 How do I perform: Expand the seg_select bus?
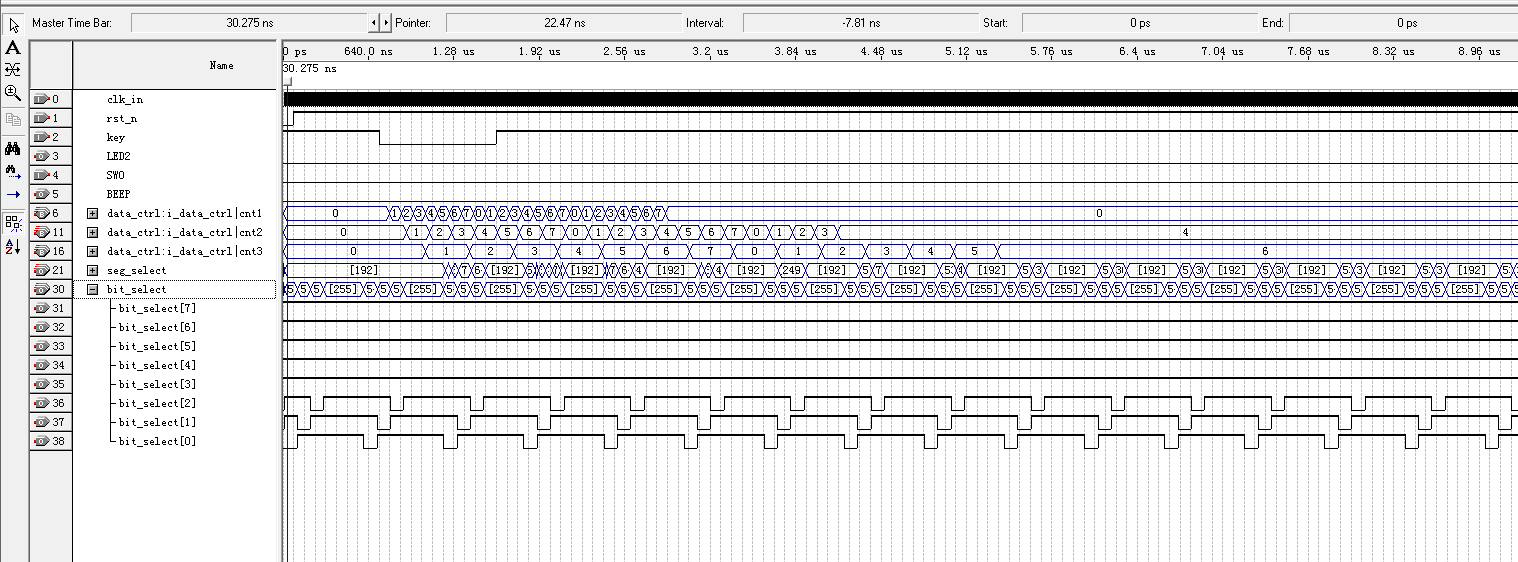coord(93,270)
